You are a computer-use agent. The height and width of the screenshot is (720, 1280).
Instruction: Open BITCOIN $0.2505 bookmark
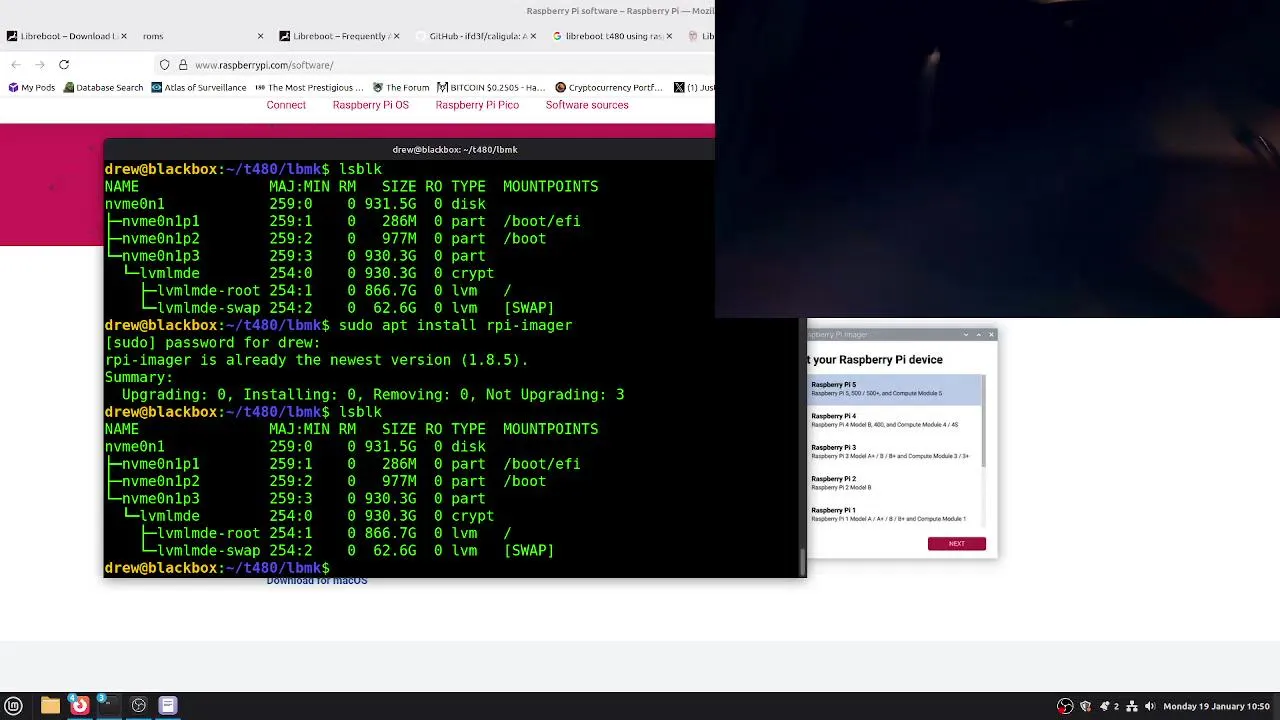pyautogui.click(x=490, y=88)
